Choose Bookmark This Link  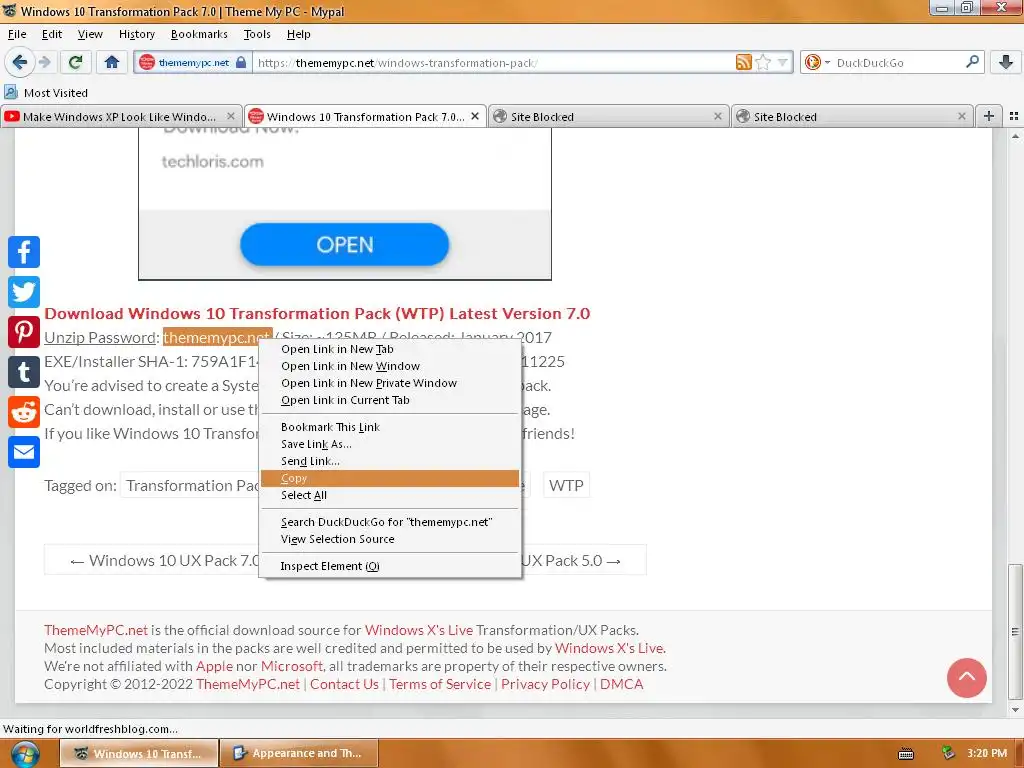[390, 427]
